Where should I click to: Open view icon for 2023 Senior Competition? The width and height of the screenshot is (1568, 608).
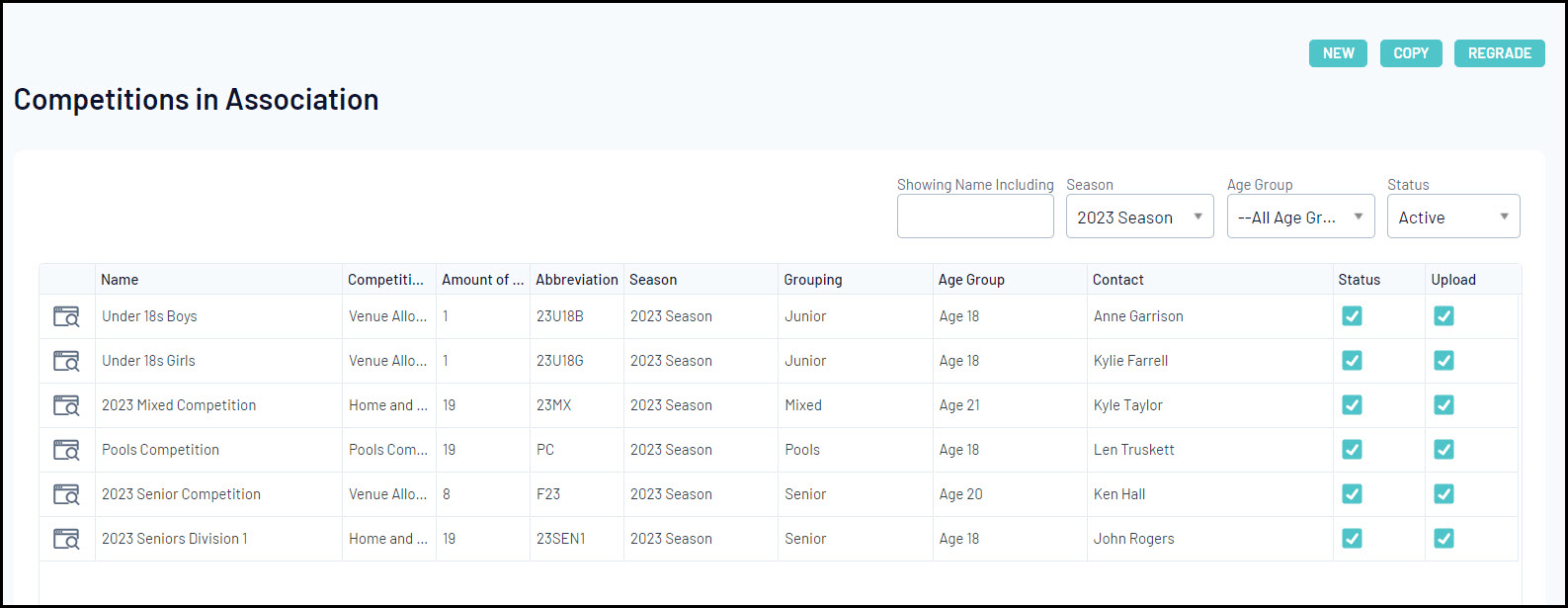click(66, 494)
